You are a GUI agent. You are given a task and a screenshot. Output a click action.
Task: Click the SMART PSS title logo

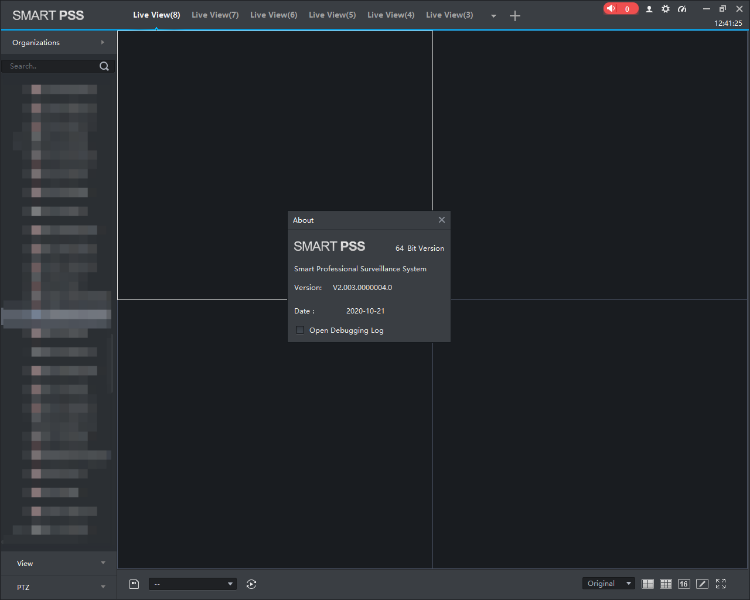click(48, 15)
